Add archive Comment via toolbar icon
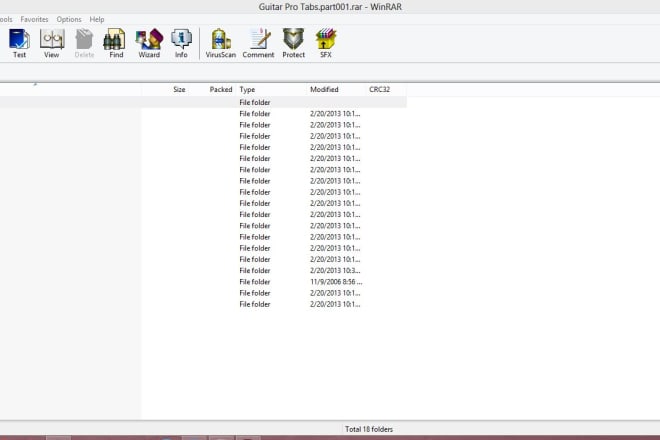The width and height of the screenshot is (660, 440). [258, 43]
